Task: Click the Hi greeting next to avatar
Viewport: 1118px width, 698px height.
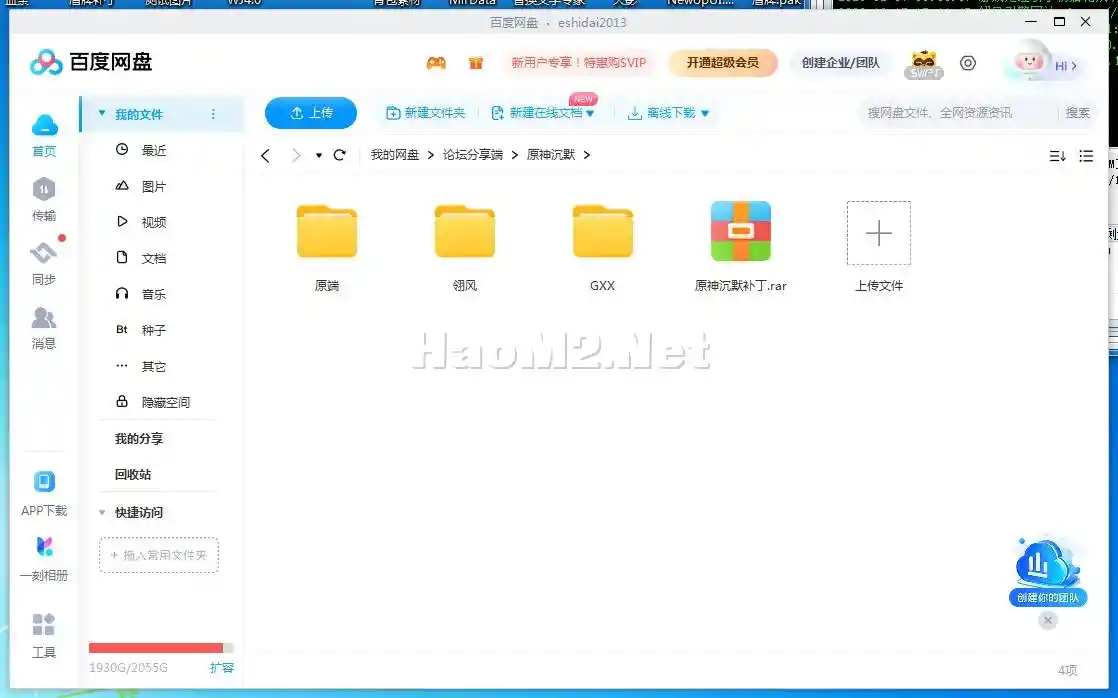Action: 1065,66
